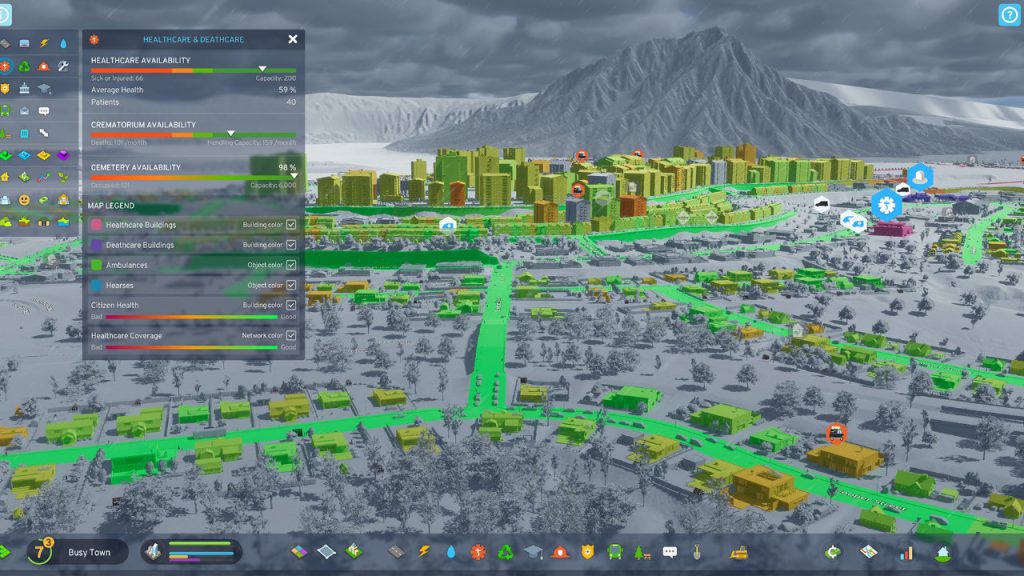Toggle Deathcare Buildings color checkbox
Screen dimensions: 1024x576
pyautogui.click(x=291, y=245)
